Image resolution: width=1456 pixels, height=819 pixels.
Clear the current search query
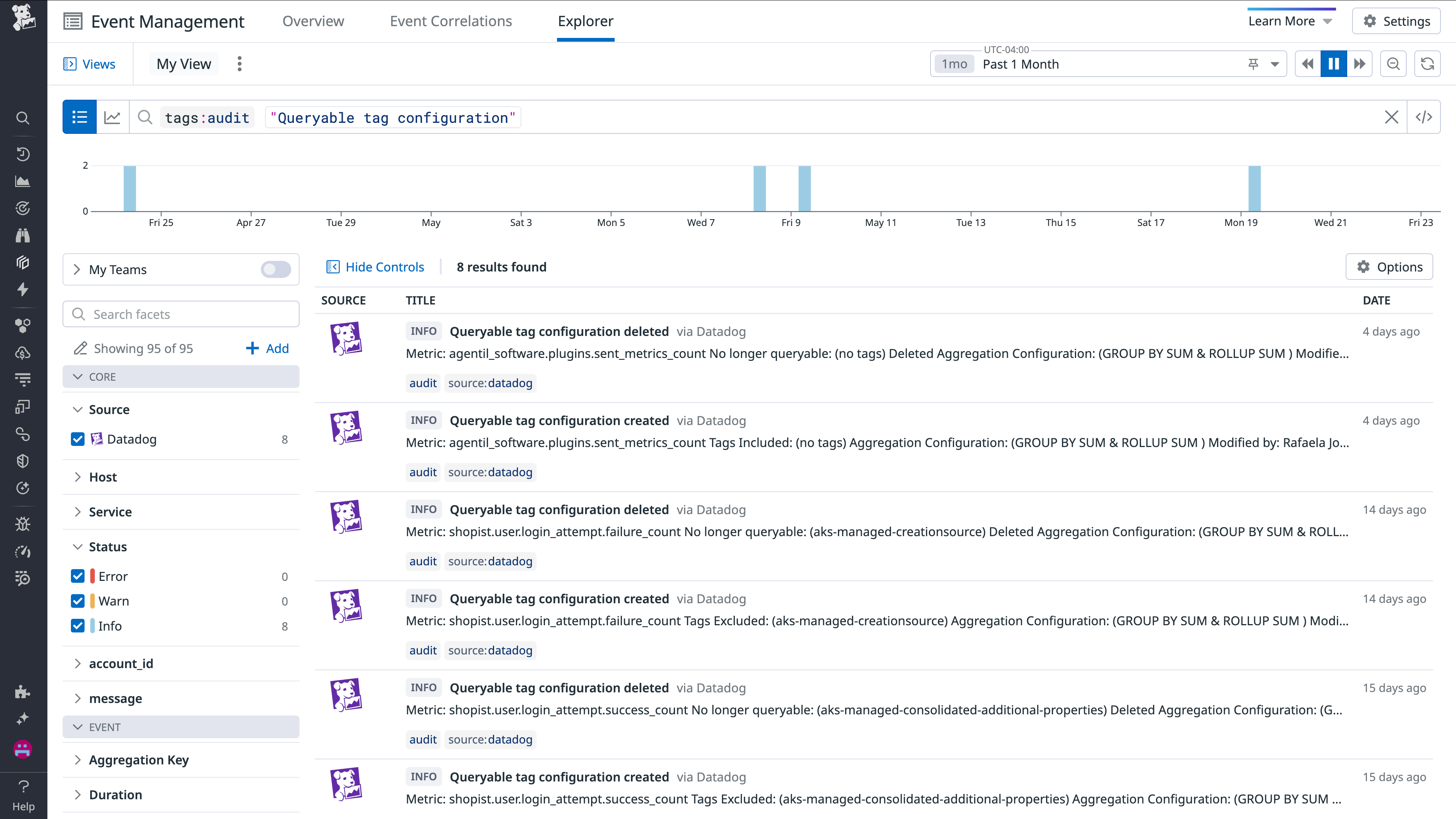pos(1392,117)
